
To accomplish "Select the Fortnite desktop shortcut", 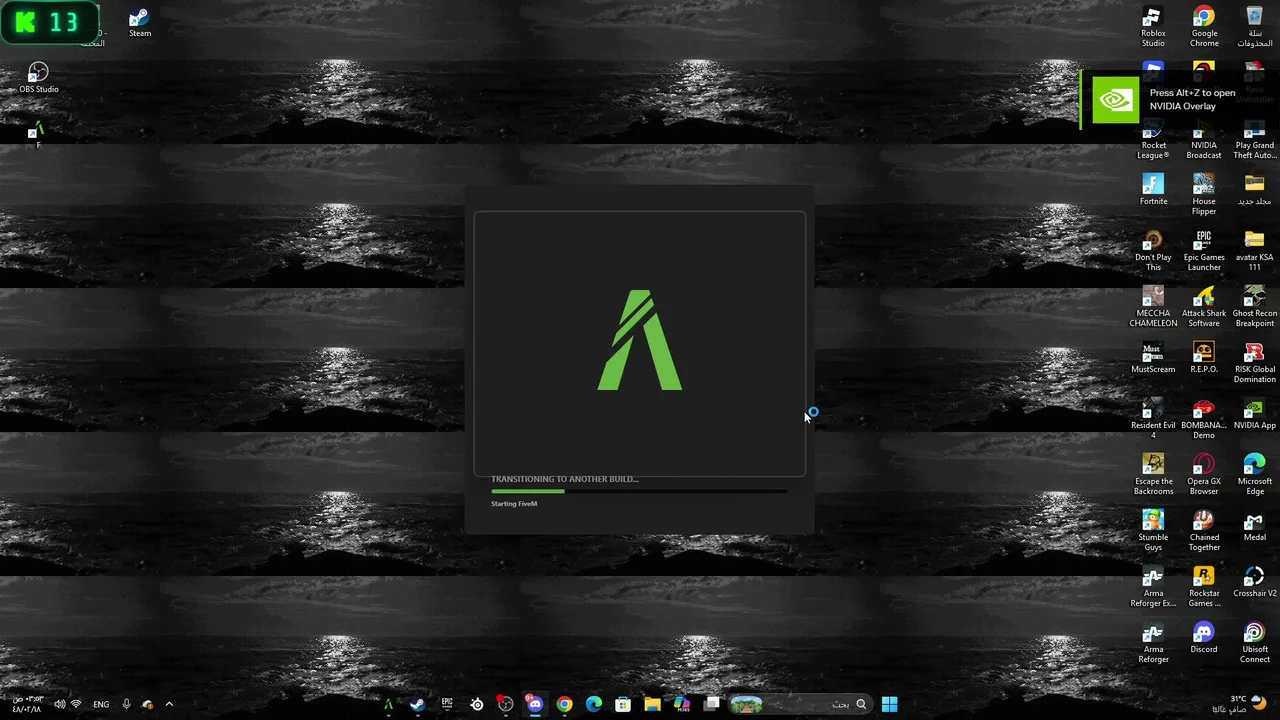I will (1153, 190).
